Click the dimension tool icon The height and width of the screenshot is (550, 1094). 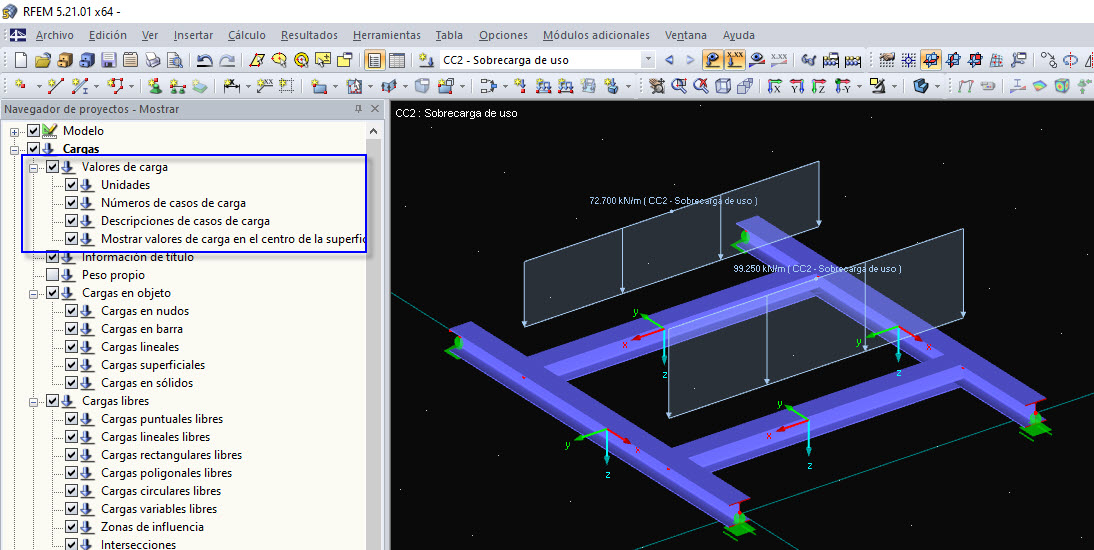tap(232, 86)
